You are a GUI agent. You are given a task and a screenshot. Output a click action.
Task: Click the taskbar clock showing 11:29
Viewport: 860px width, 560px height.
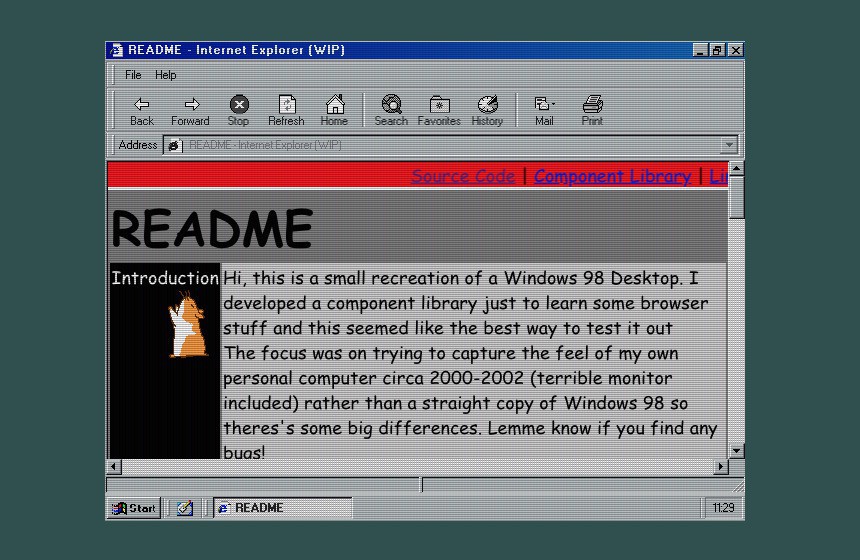722,508
